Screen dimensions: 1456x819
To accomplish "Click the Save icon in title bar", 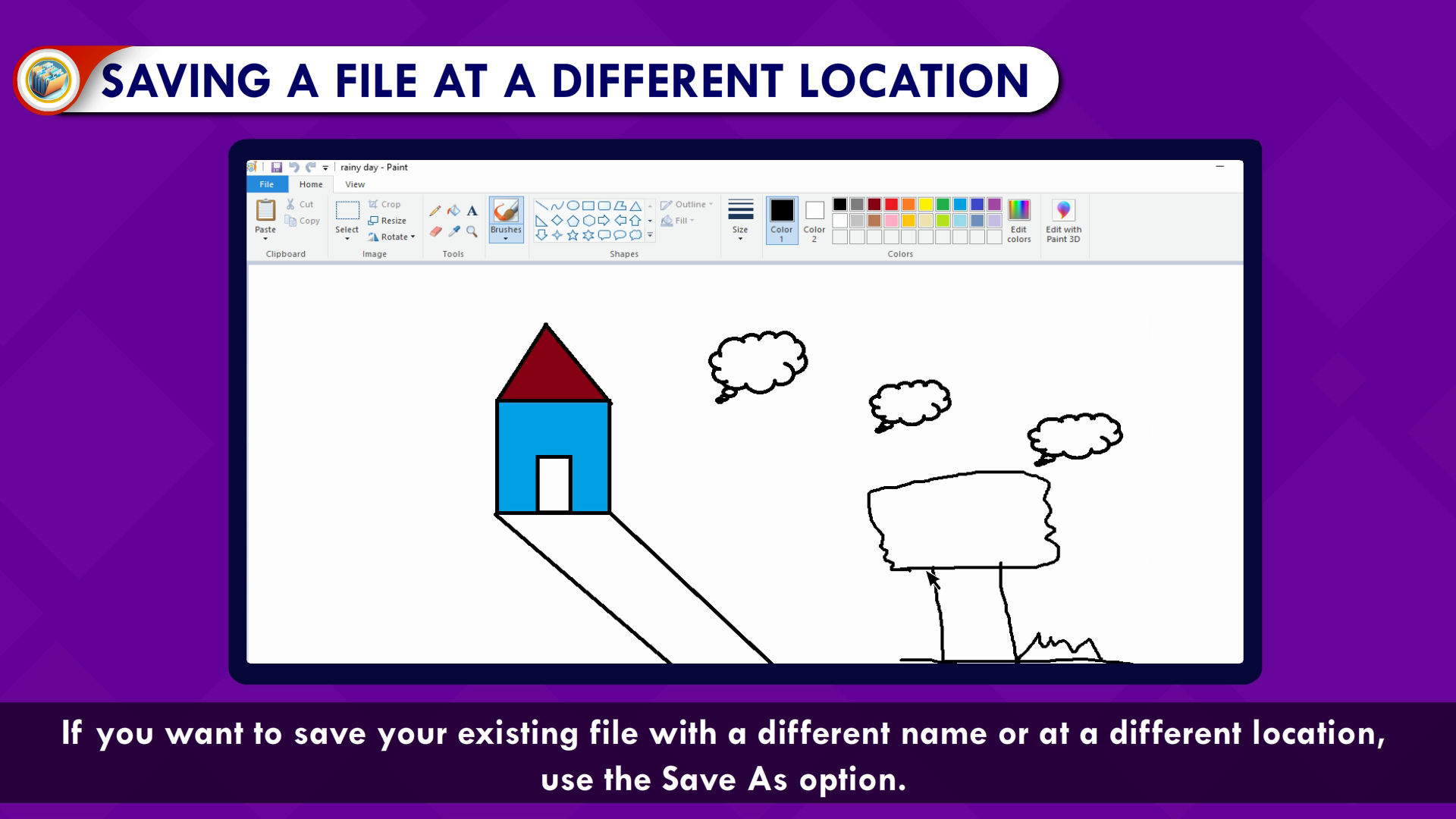I will pyautogui.click(x=277, y=168).
